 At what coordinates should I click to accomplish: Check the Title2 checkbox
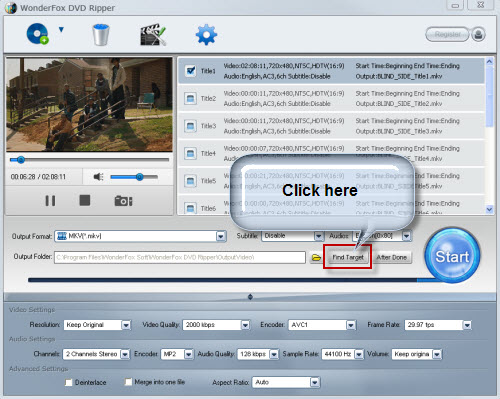pos(190,98)
